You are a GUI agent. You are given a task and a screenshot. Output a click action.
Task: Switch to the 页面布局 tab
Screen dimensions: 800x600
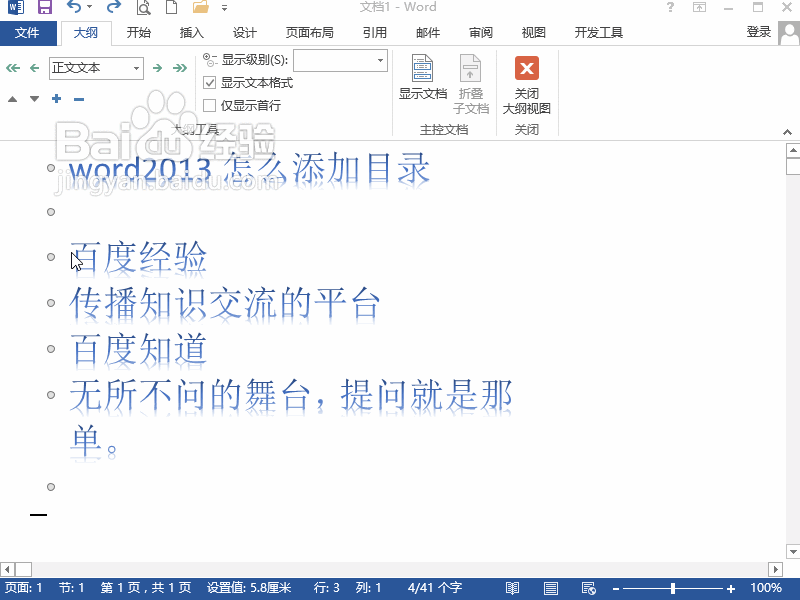click(310, 33)
